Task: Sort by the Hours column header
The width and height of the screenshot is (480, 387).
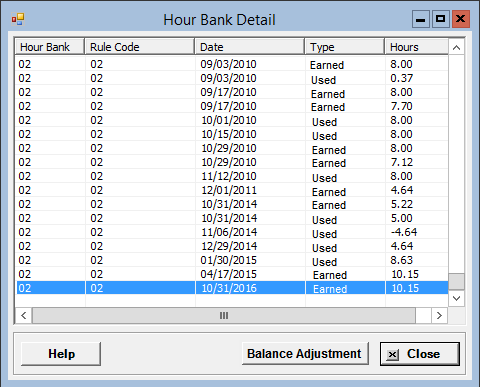Action: click(417, 47)
